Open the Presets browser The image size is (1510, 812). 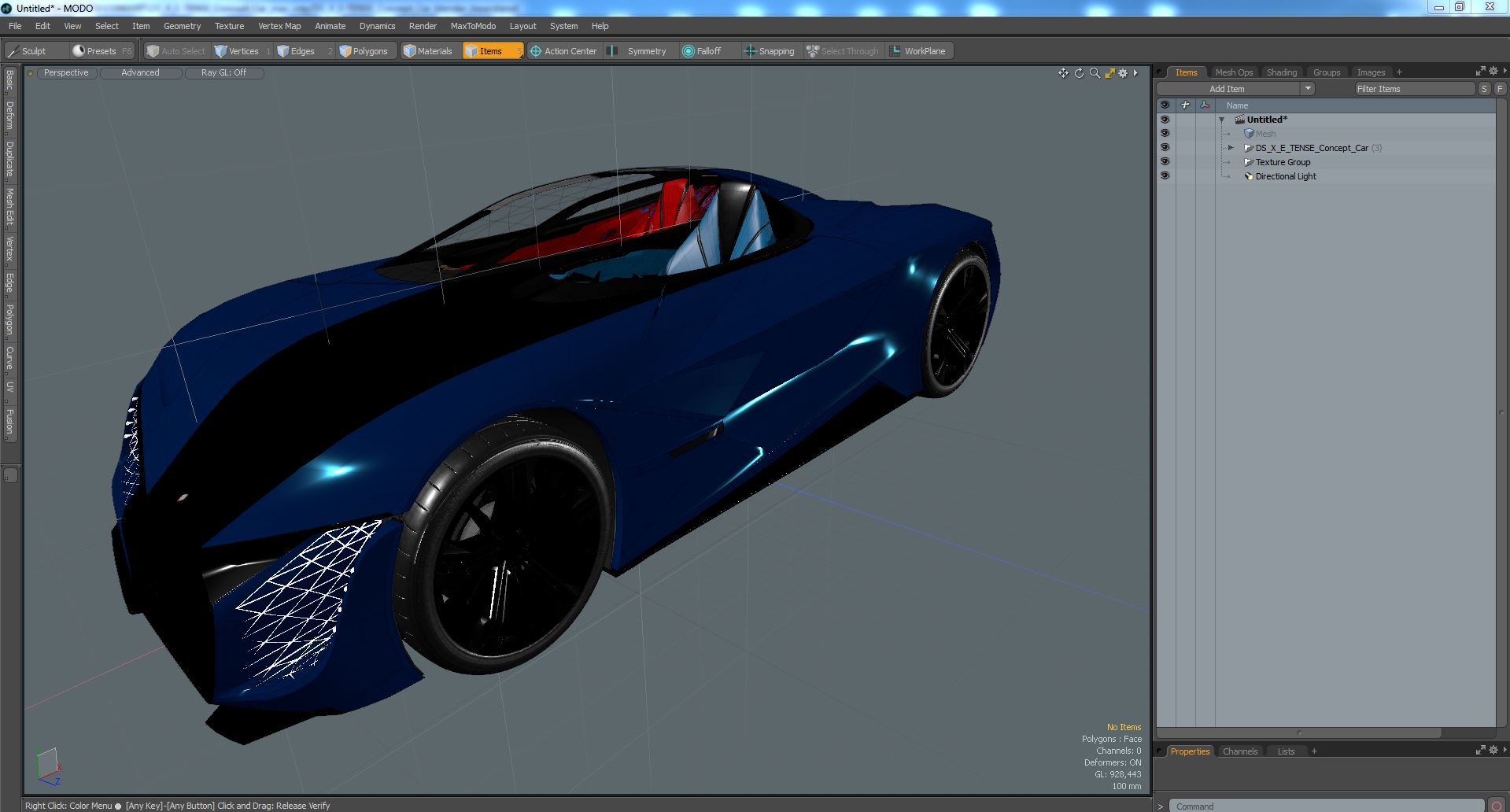click(x=102, y=51)
